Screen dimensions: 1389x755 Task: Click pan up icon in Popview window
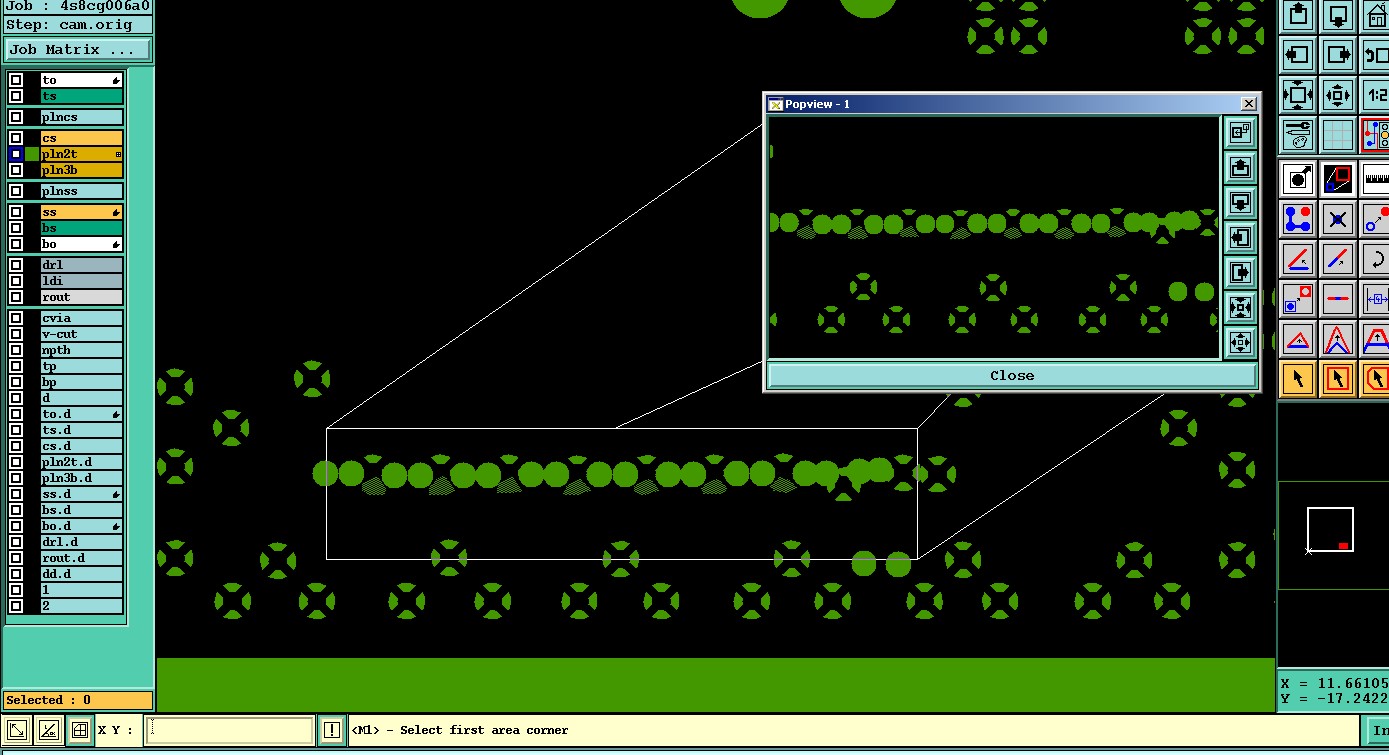click(1240, 167)
